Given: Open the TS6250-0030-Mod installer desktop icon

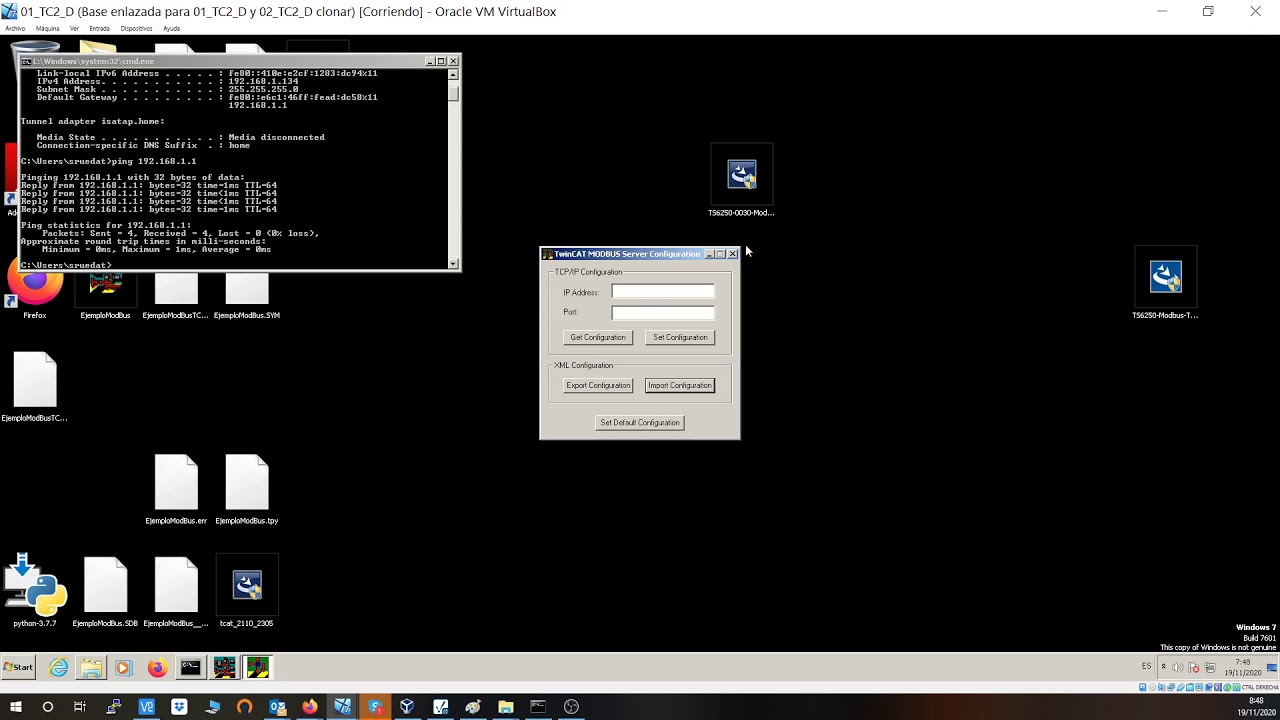Looking at the screenshot, I should click(742, 181).
